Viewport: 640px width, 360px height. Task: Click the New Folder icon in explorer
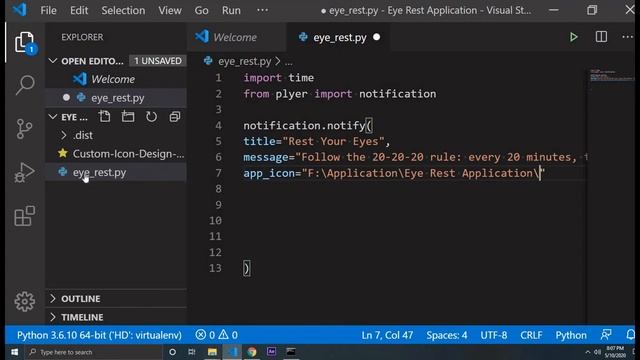[128, 117]
